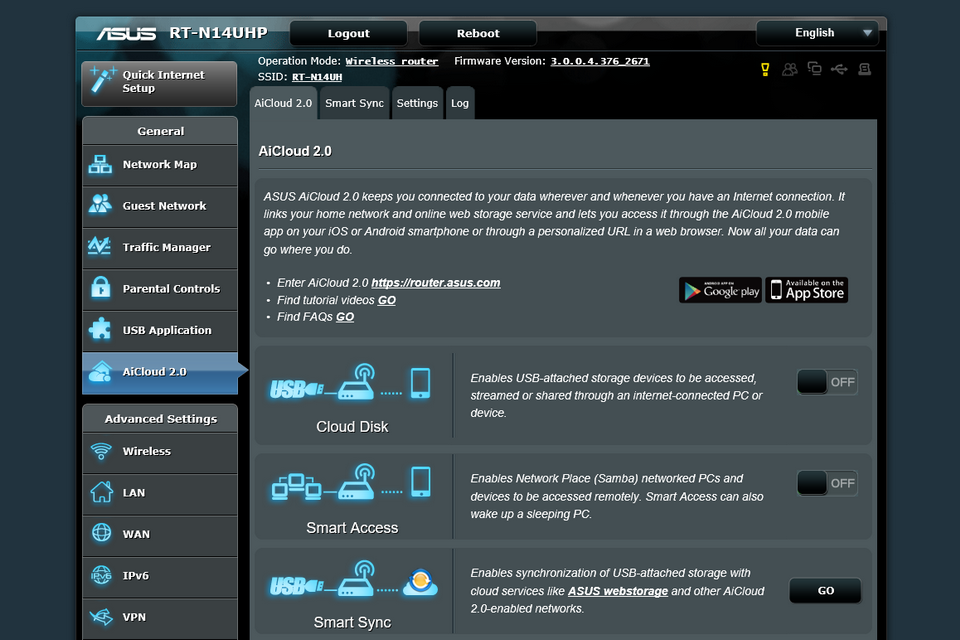Screen dimensions: 960x640
Task: Click the Logout button
Action: click(348, 33)
